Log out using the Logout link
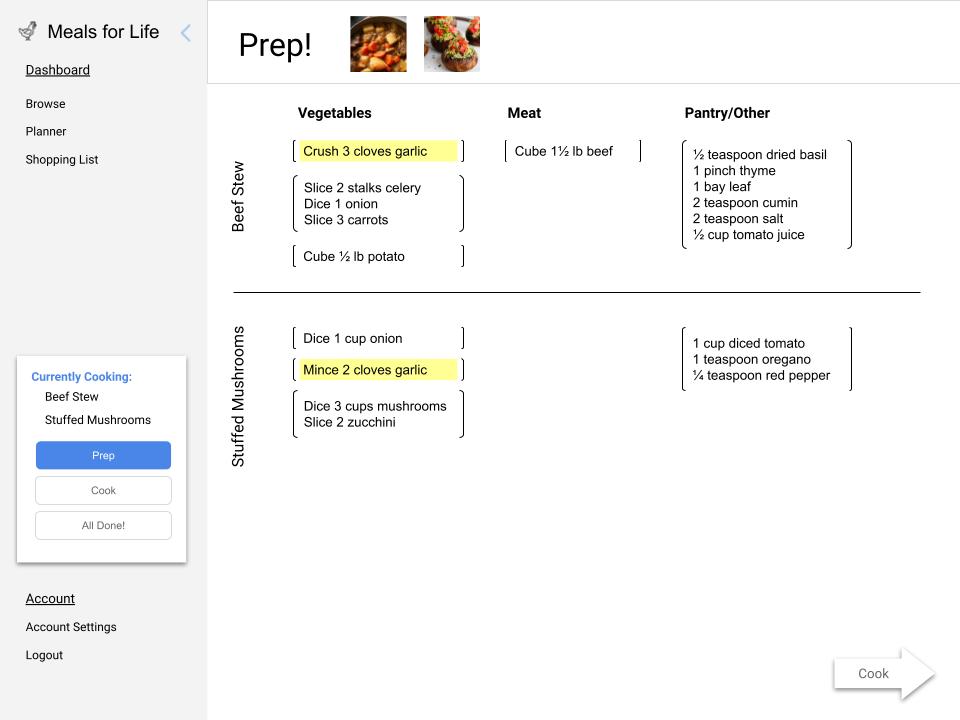 tap(44, 655)
